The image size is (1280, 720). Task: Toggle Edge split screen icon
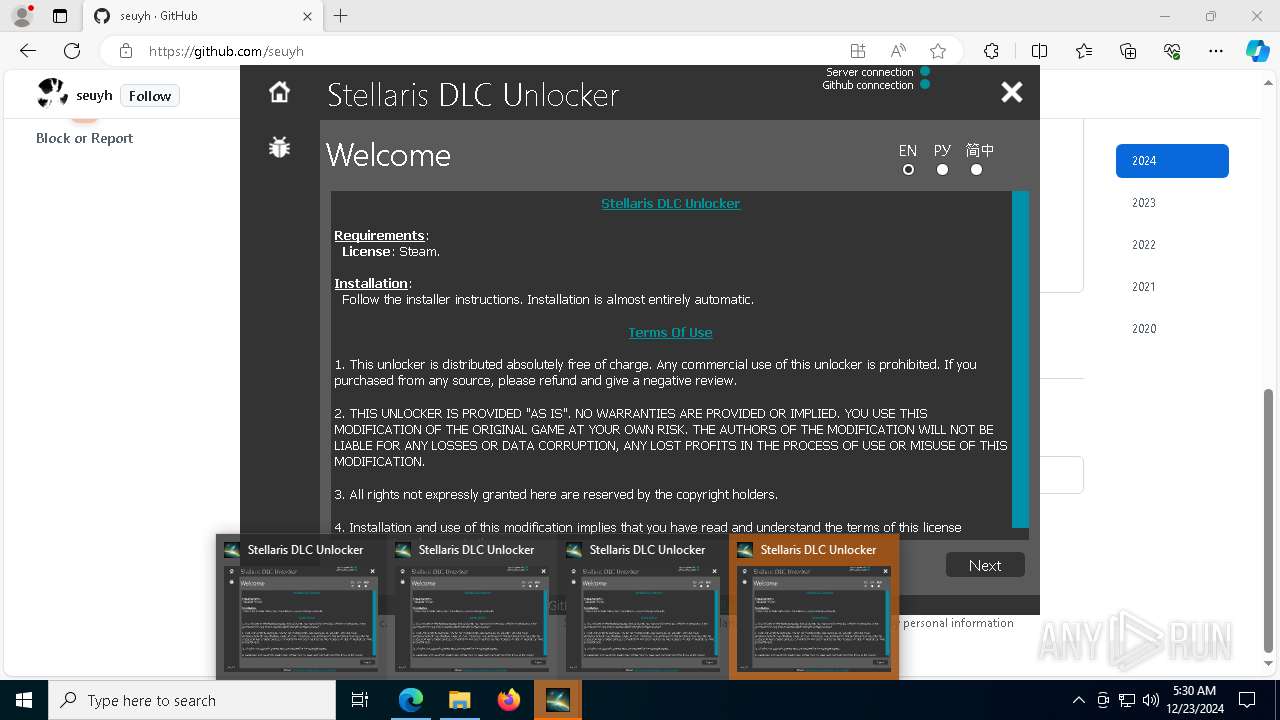(1039, 51)
